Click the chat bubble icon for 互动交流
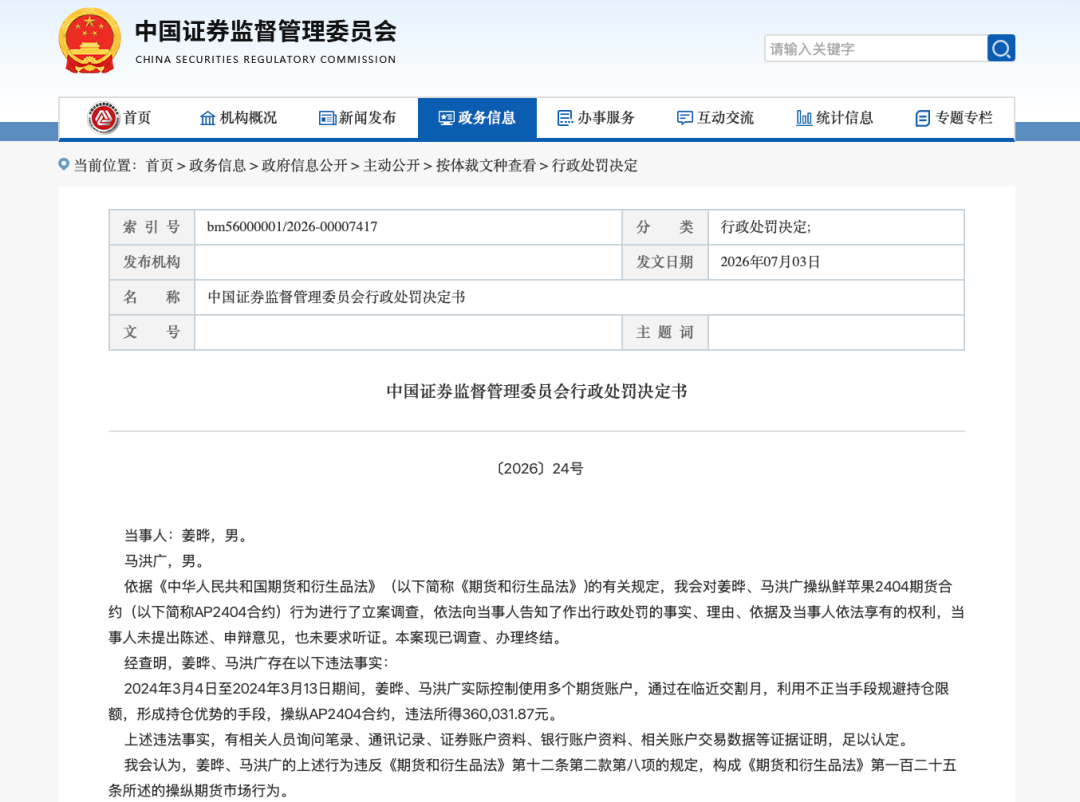The image size is (1080, 802). (685, 119)
